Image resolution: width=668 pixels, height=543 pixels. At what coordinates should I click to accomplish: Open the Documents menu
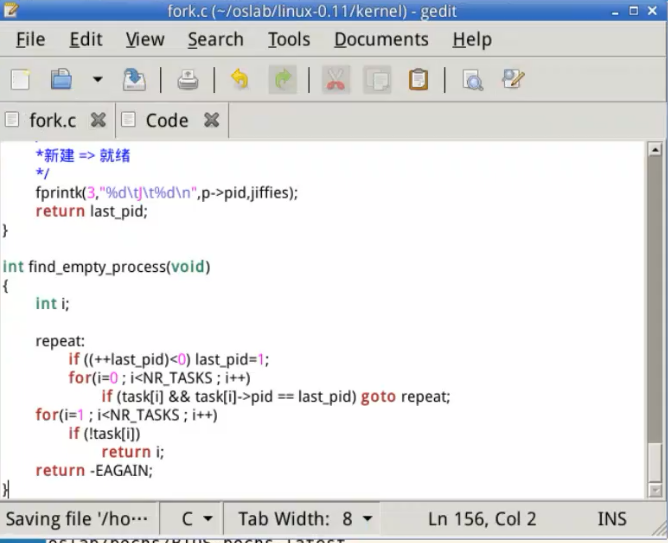(x=380, y=40)
